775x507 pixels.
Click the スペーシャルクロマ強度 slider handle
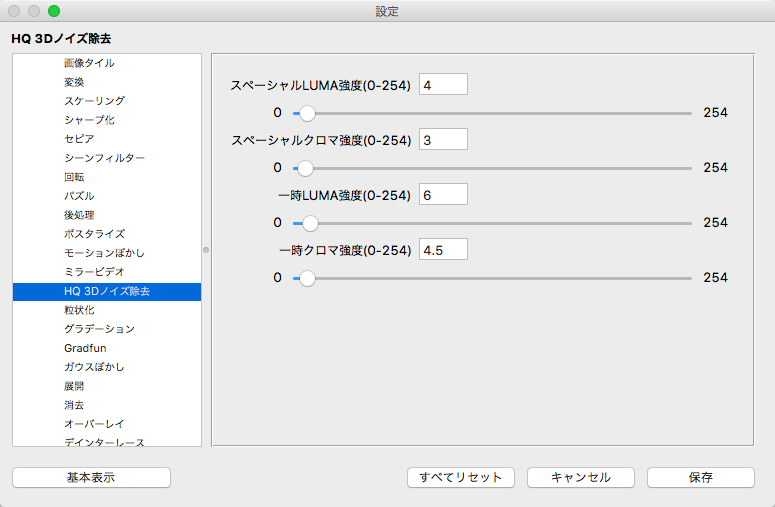305,168
